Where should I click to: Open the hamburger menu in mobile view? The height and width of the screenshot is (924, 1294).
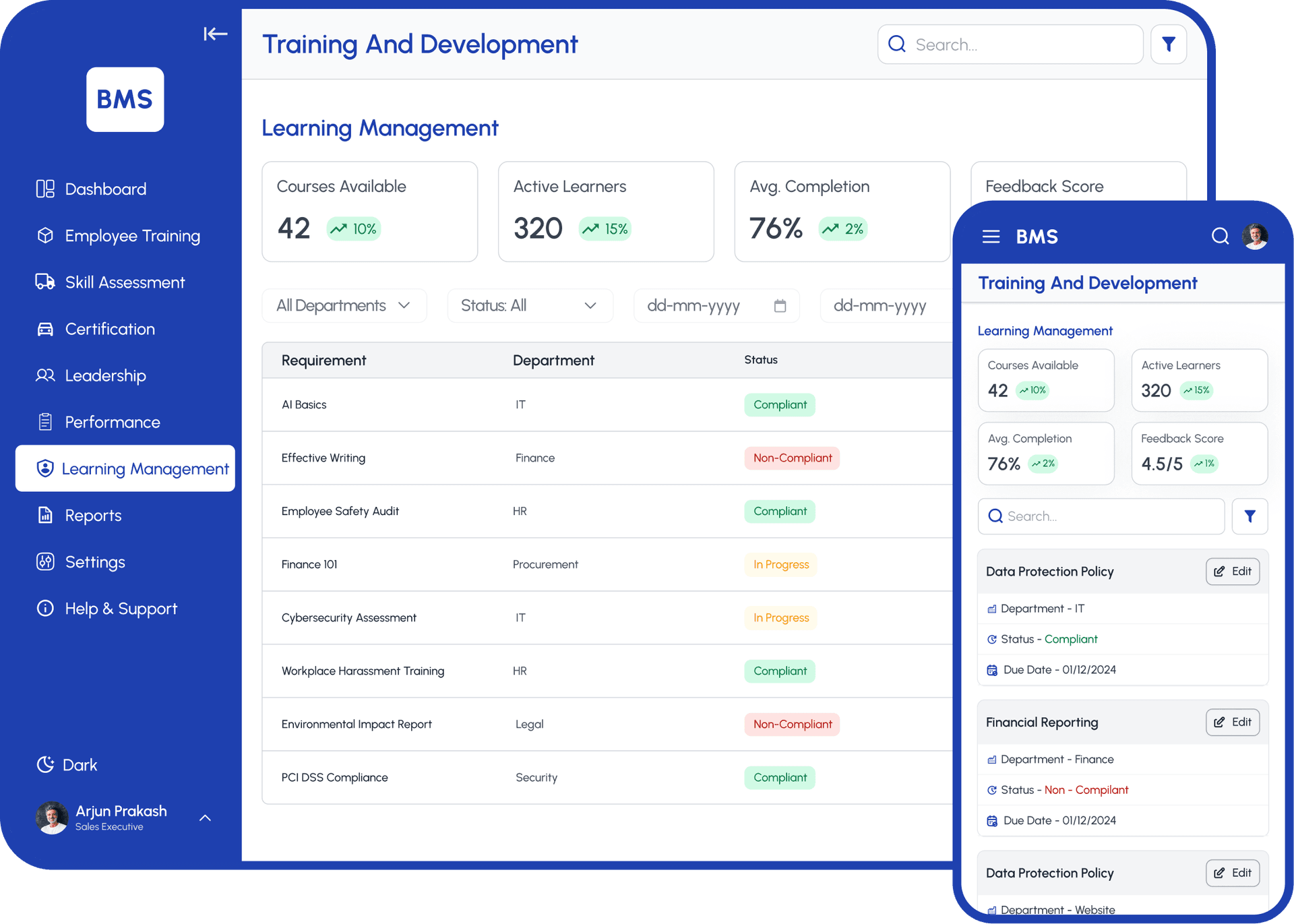(x=990, y=237)
